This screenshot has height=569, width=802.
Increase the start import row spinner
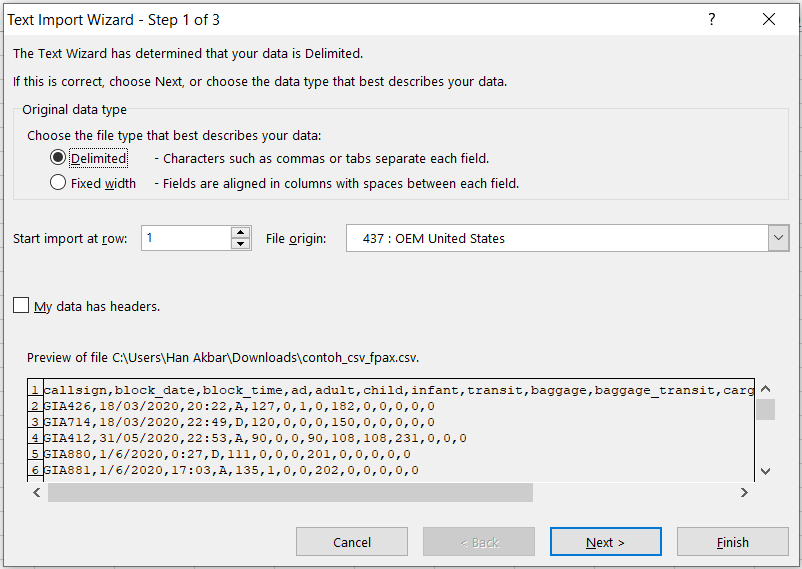click(240, 232)
